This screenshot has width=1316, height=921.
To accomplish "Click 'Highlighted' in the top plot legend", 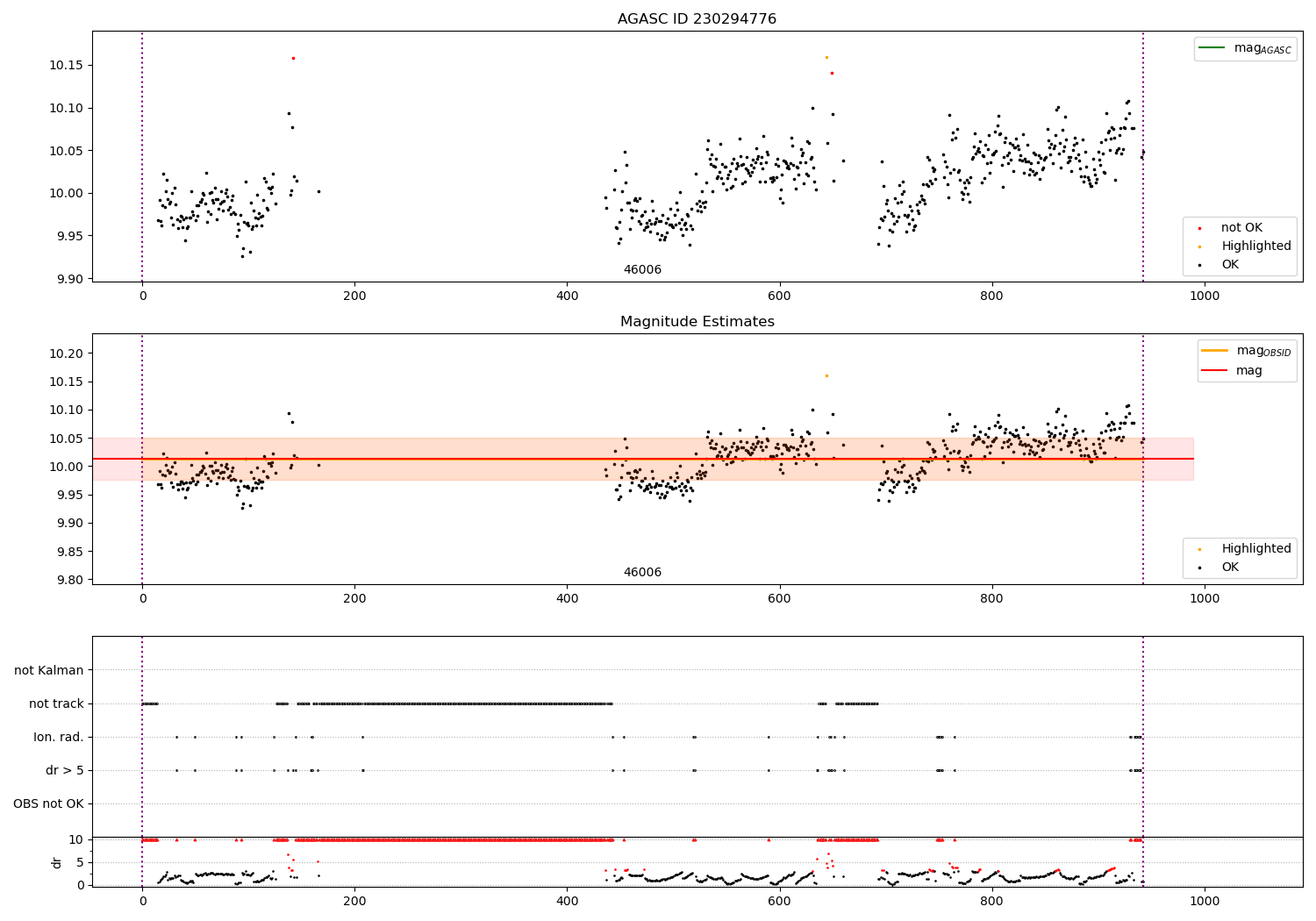I will pyautogui.click(x=1256, y=246).
